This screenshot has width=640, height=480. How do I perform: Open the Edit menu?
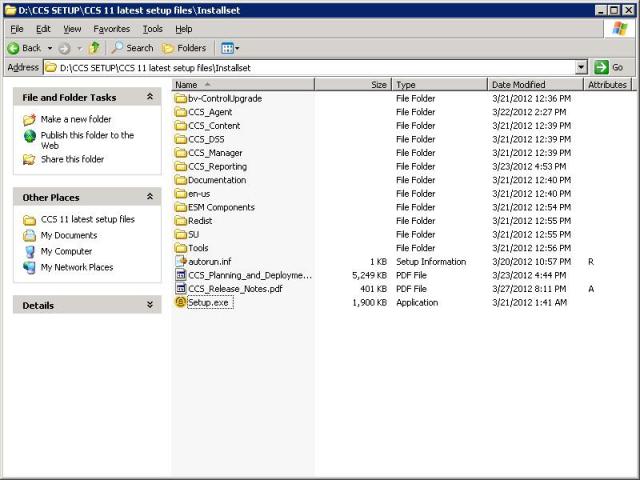click(43, 29)
